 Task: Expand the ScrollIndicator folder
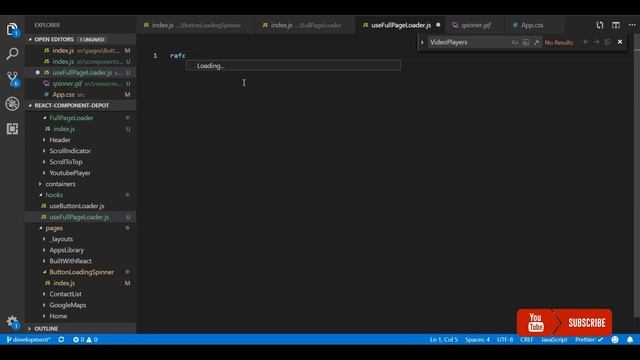(70, 151)
